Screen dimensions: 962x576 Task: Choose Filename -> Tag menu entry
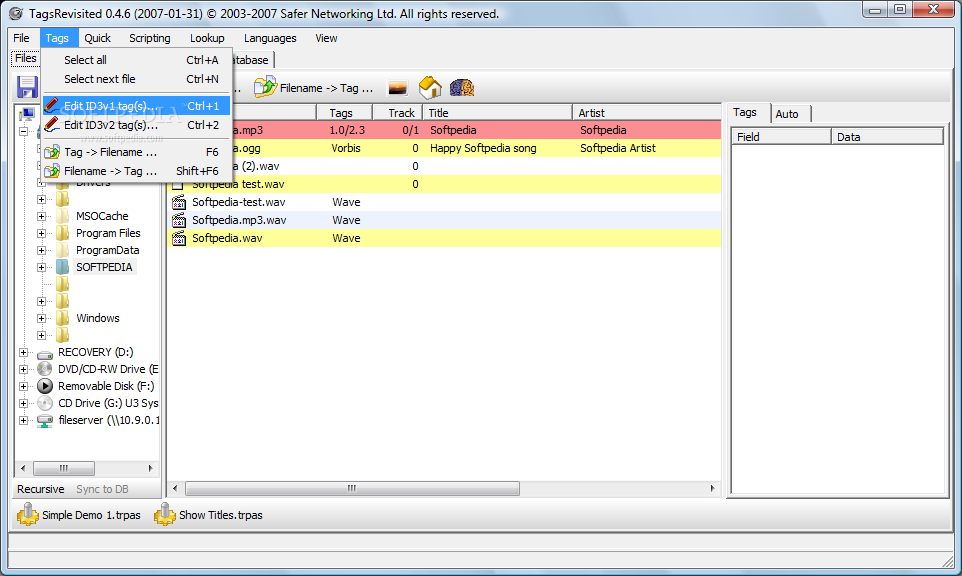(136, 171)
